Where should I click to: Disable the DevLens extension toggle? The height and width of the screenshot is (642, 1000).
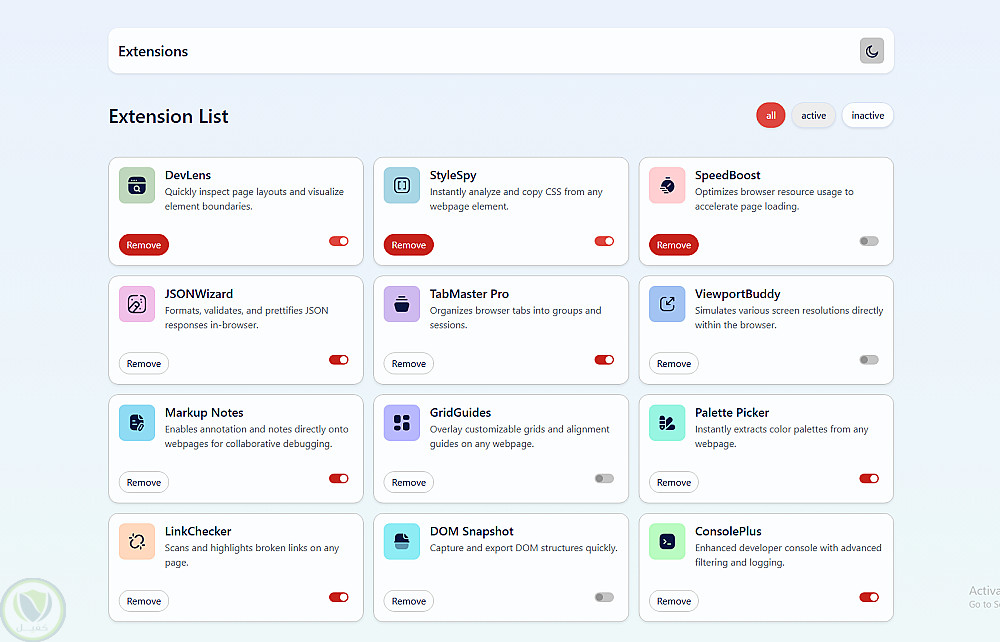pyautogui.click(x=339, y=241)
